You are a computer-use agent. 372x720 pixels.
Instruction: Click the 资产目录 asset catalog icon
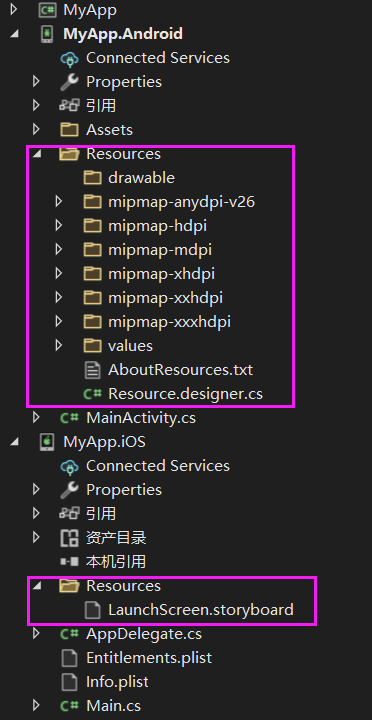click(x=70, y=538)
